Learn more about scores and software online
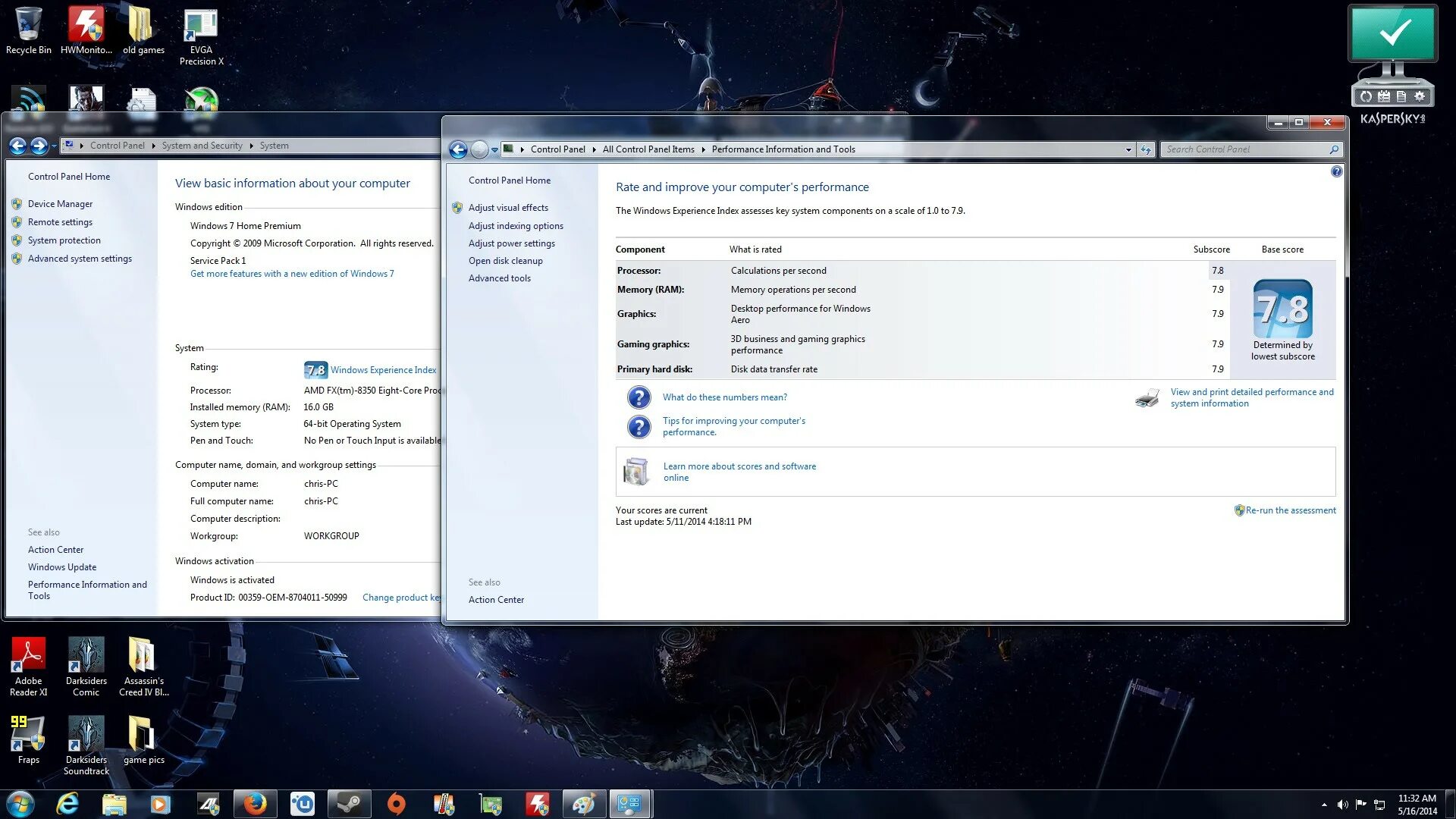Screen dimensions: 1456x819 point(739,472)
